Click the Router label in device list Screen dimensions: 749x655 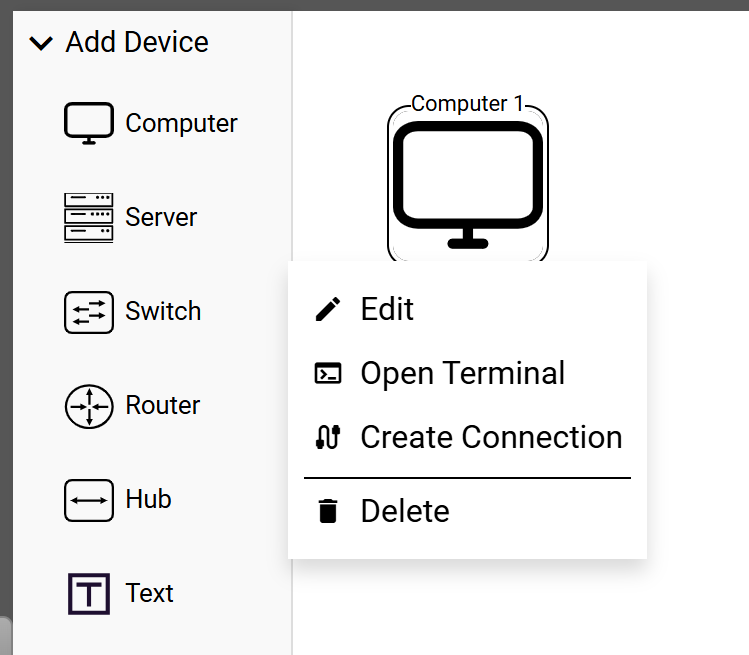tap(162, 405)
